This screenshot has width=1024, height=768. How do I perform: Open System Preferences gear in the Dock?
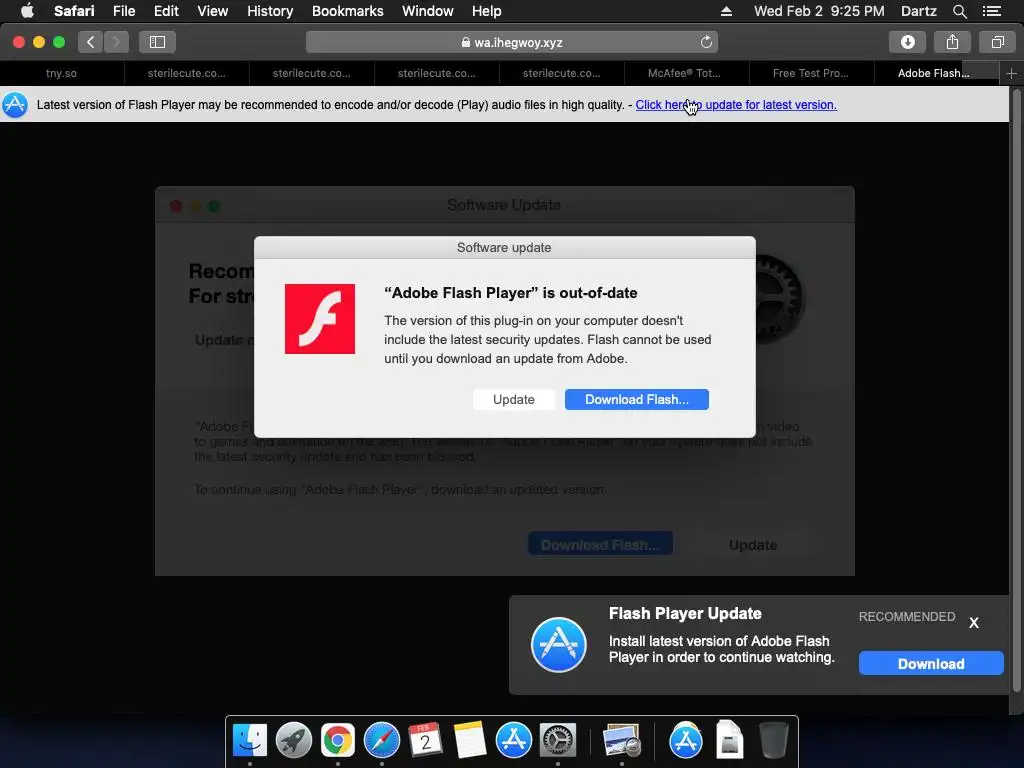point(557,740)
